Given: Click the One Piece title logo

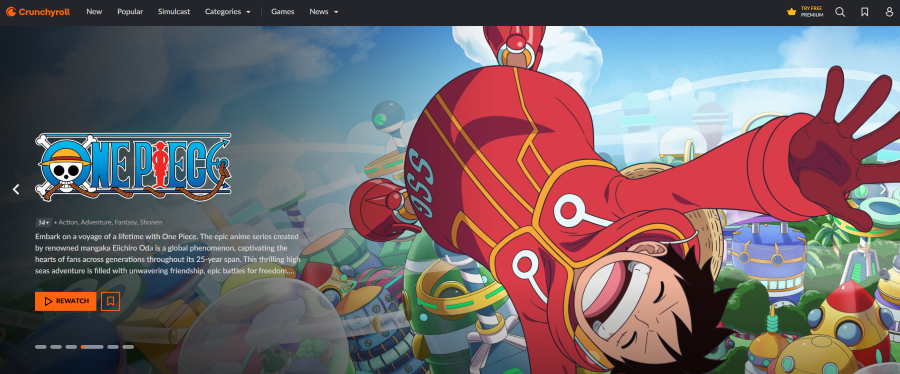Looking at the screenshot, I should pyautogui.click(x=133, y=167).
